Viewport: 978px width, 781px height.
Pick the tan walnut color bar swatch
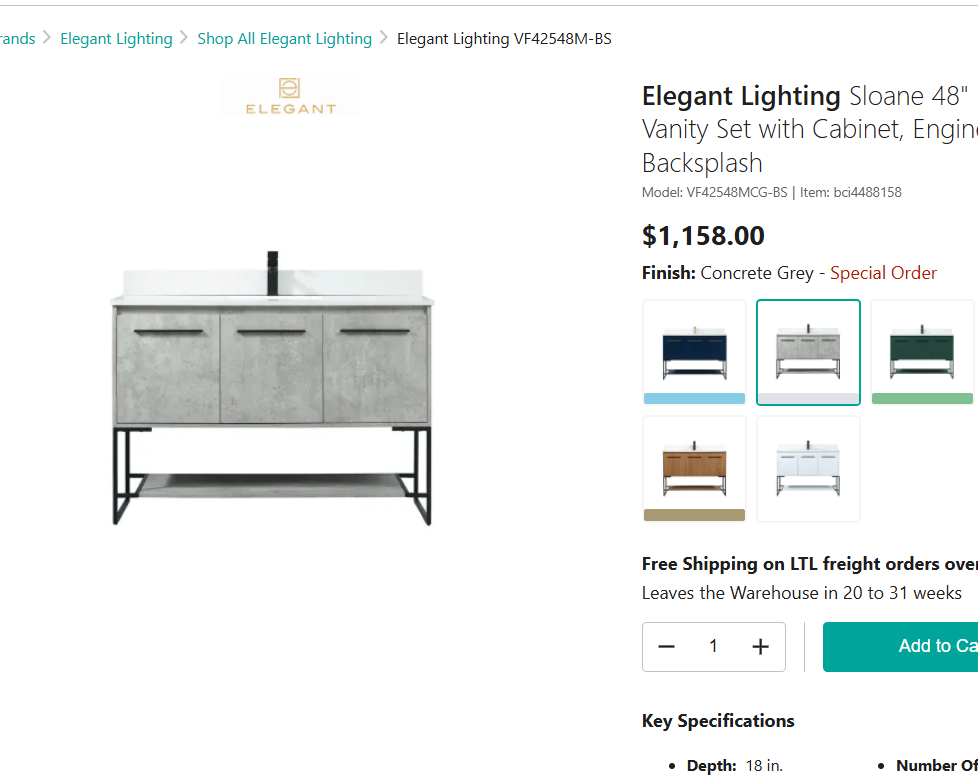pos(694,515)
